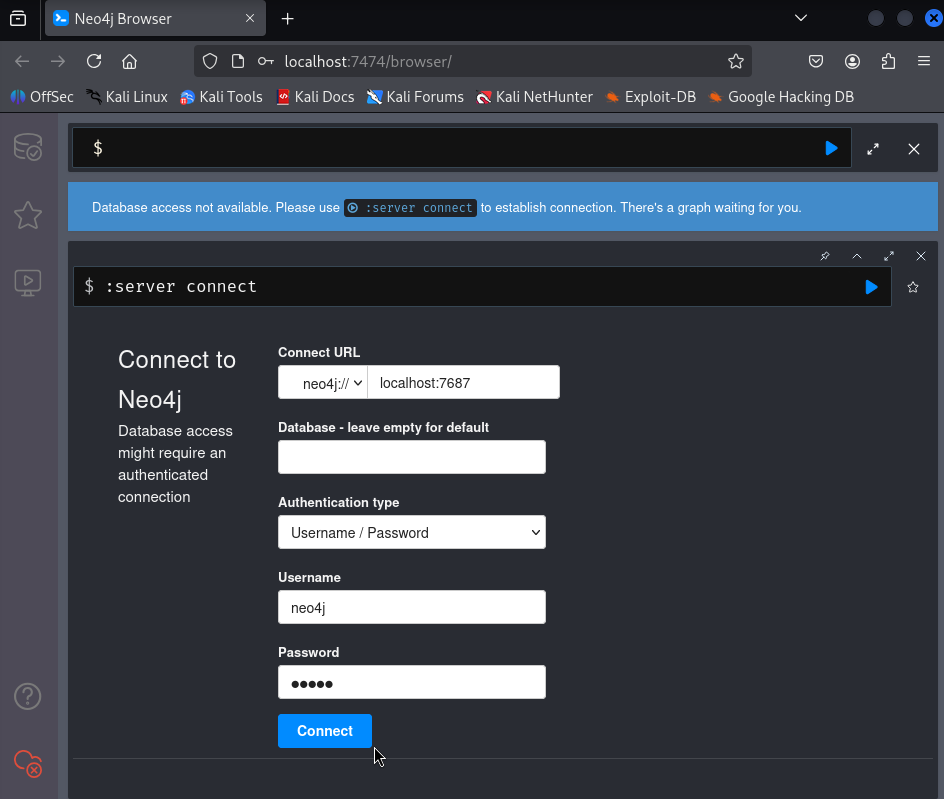
Task: Open the Firefox hamburger menu
Action: [x=924, y=61]
